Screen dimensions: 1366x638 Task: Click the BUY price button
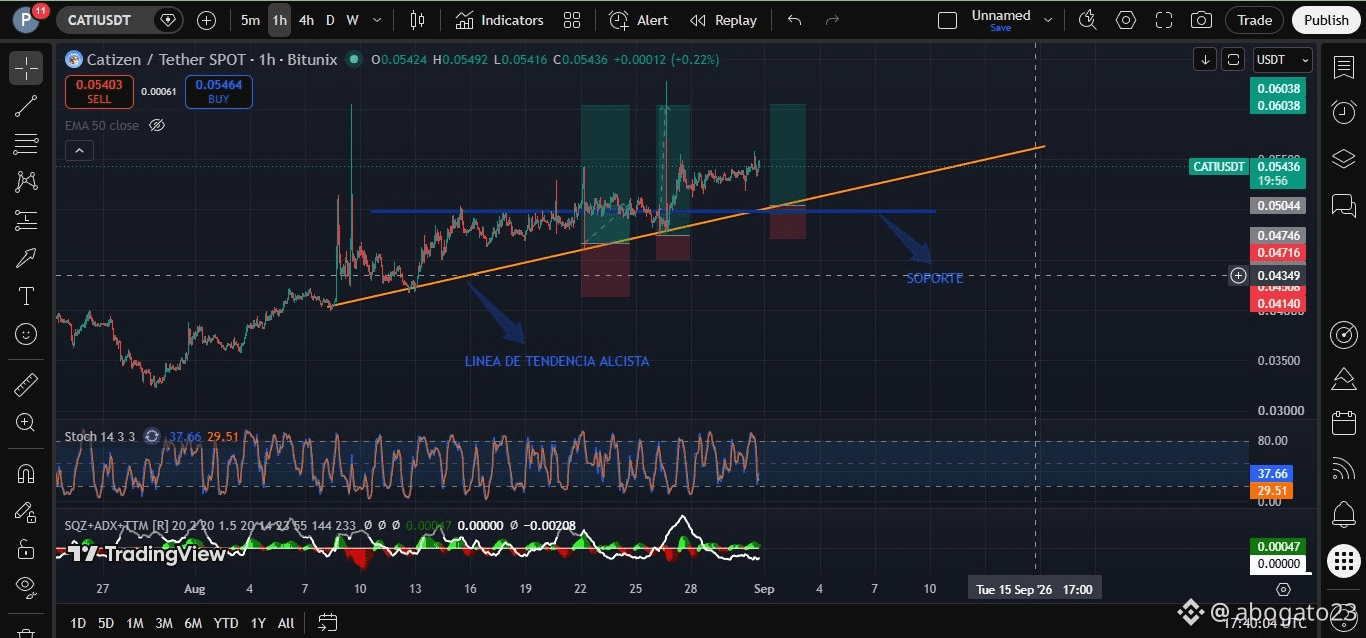click(x=219, y=91)
